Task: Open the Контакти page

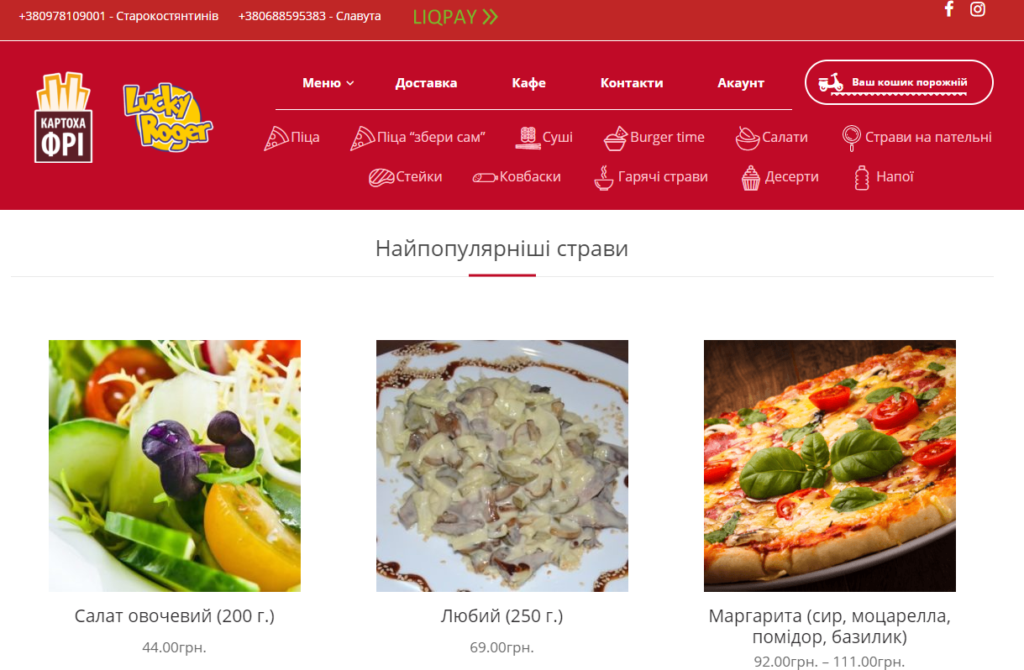Action: click(x=632, y=83)
